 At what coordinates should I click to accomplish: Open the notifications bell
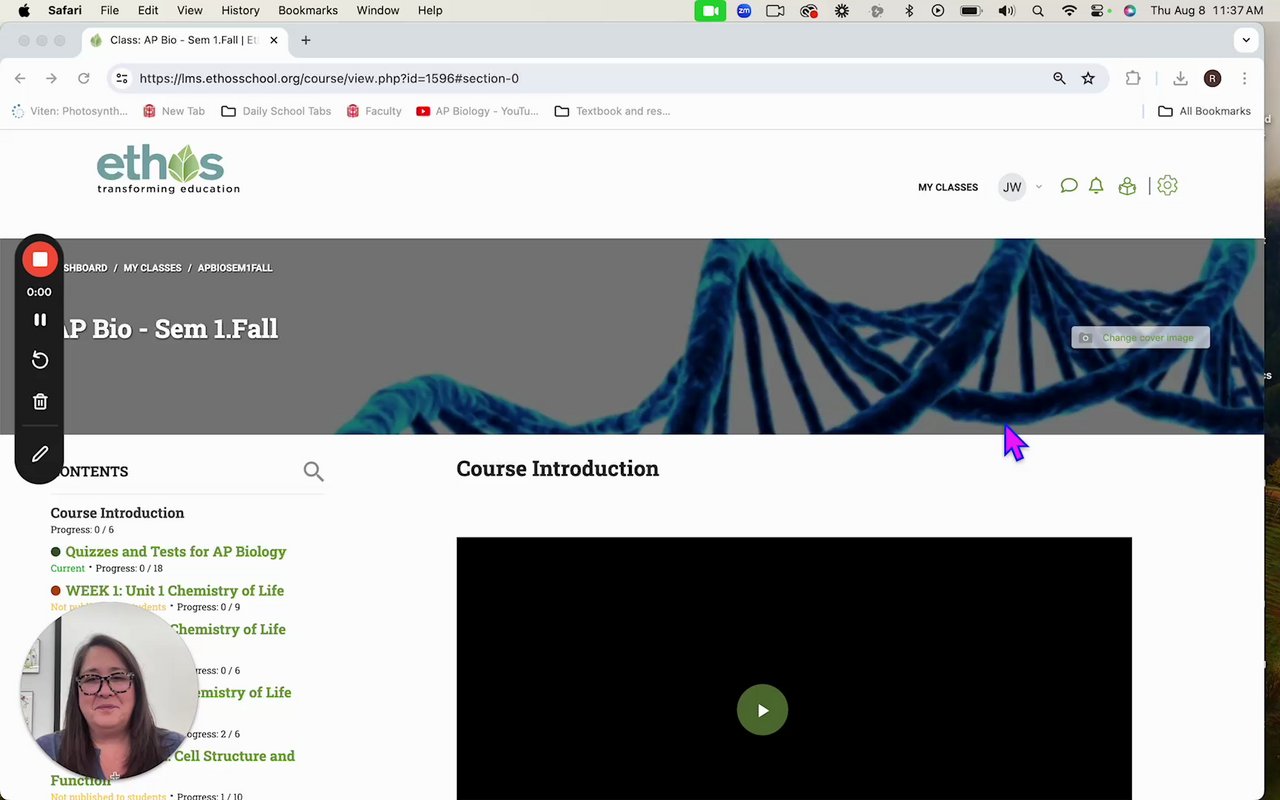1096,186
